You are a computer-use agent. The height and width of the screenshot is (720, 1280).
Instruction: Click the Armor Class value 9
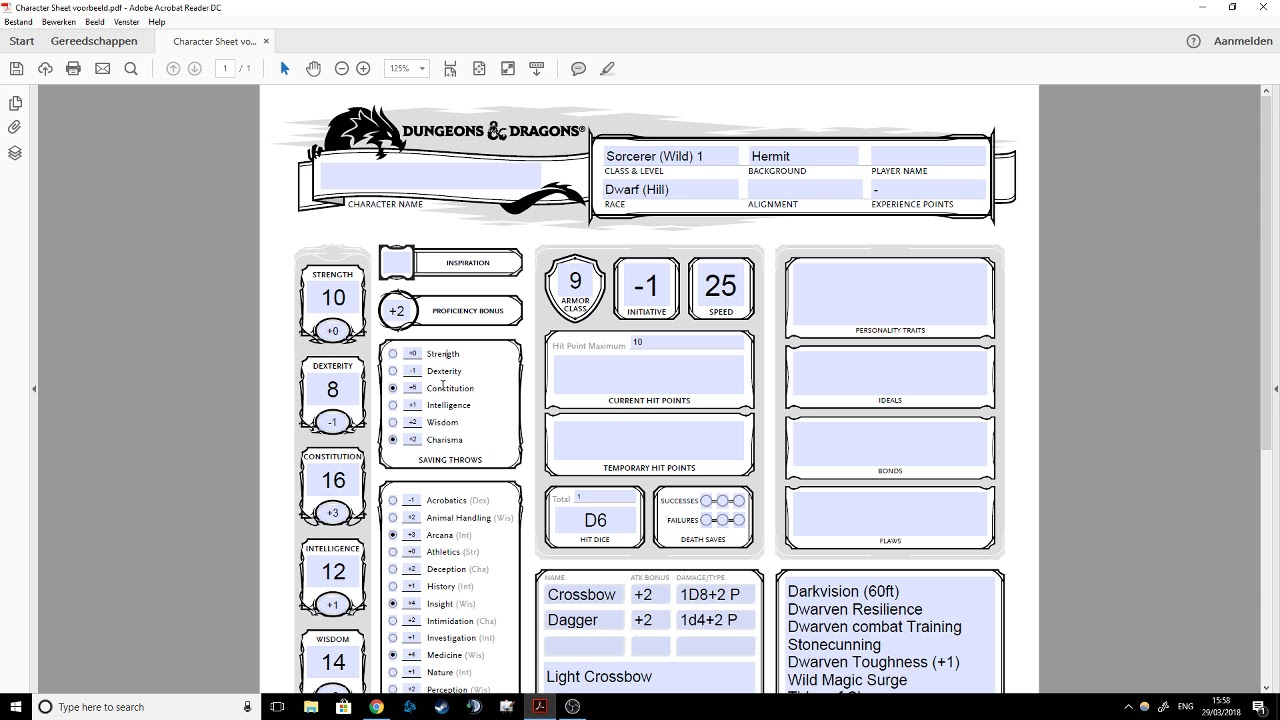(x=575, y=282)
